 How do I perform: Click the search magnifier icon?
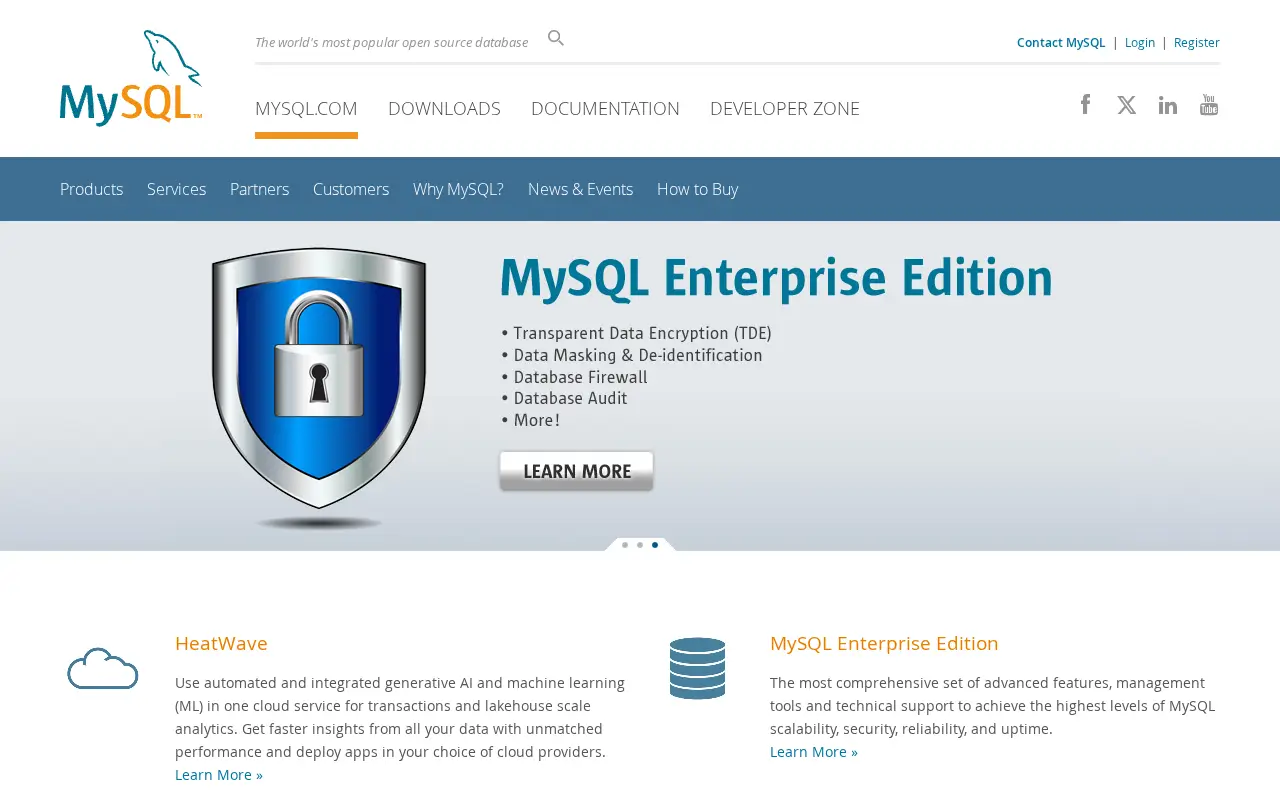(556, 38)
